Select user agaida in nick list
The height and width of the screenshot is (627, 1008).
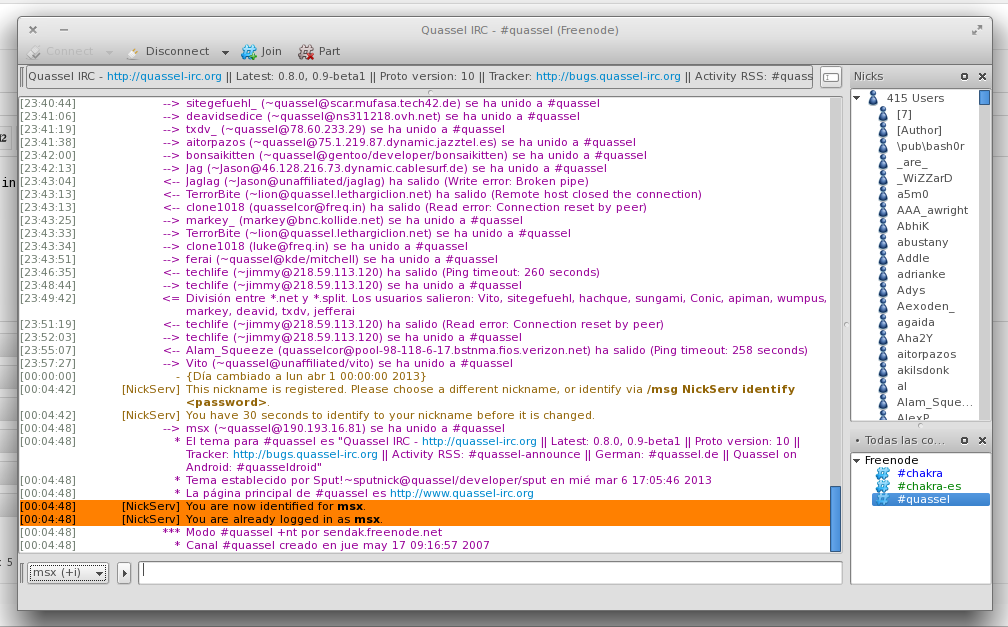pos(915,323)
